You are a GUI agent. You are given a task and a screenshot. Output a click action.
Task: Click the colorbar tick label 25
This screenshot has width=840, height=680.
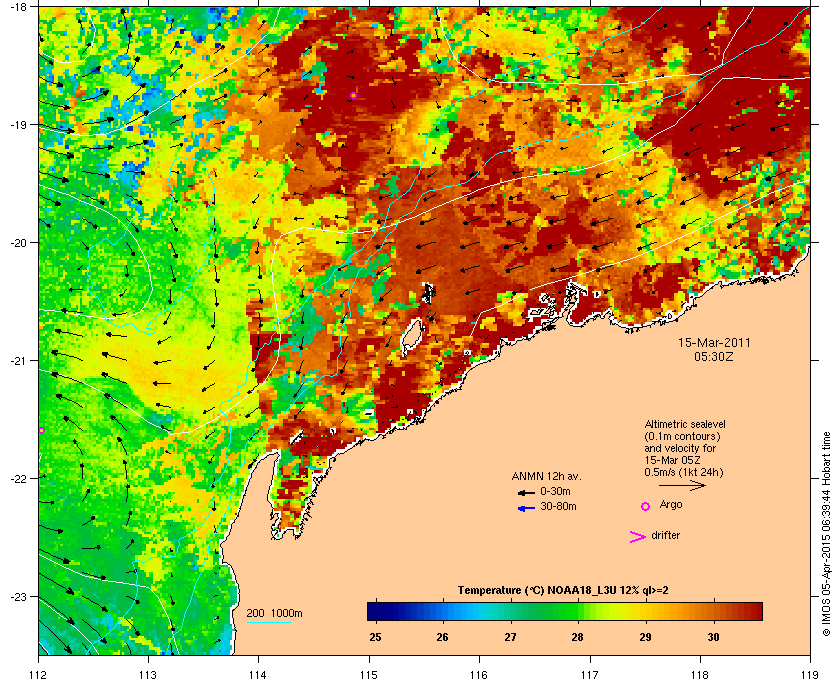tap(376, 637)
